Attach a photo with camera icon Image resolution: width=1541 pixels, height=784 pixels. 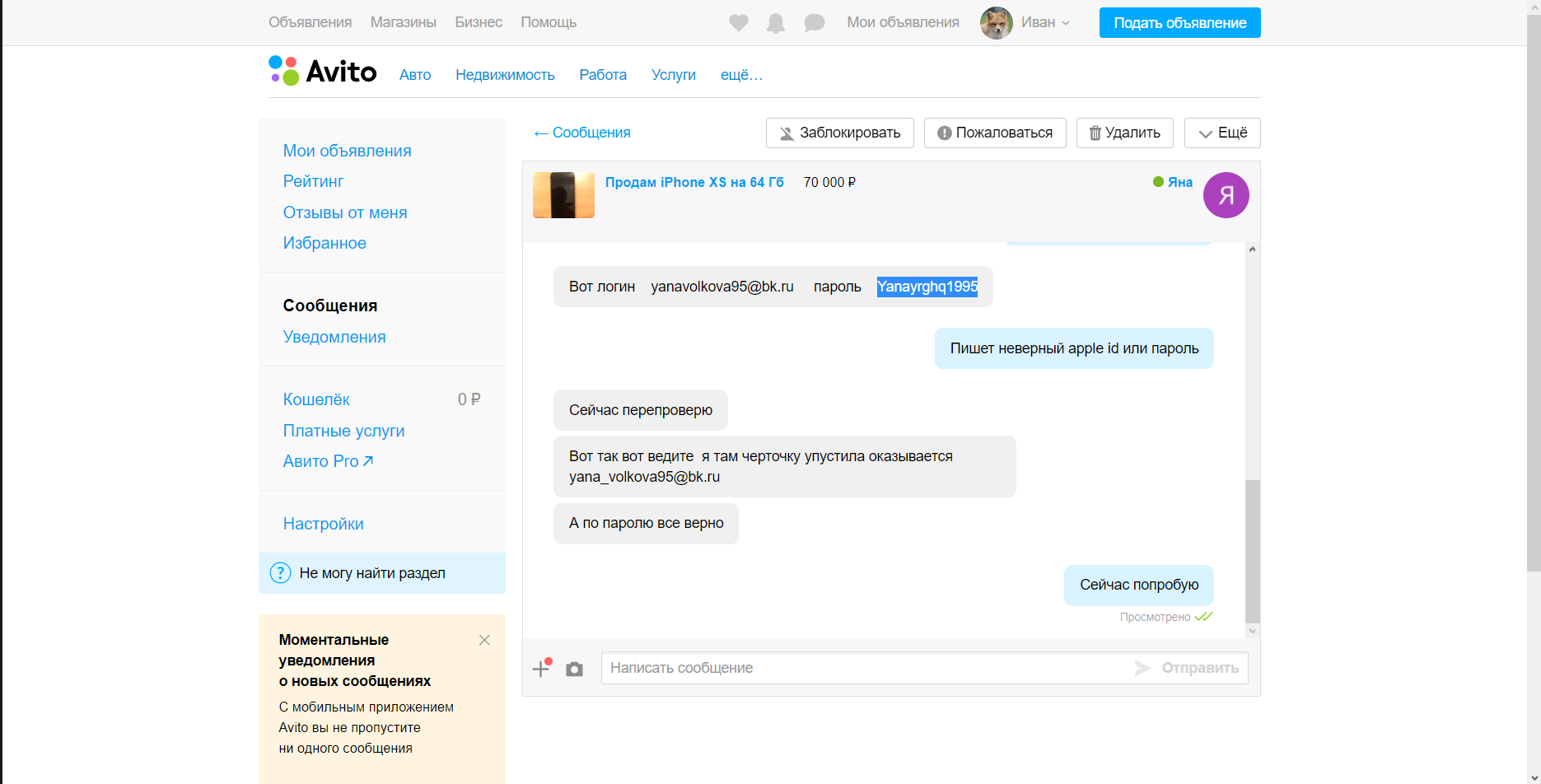tap(575, 669)
